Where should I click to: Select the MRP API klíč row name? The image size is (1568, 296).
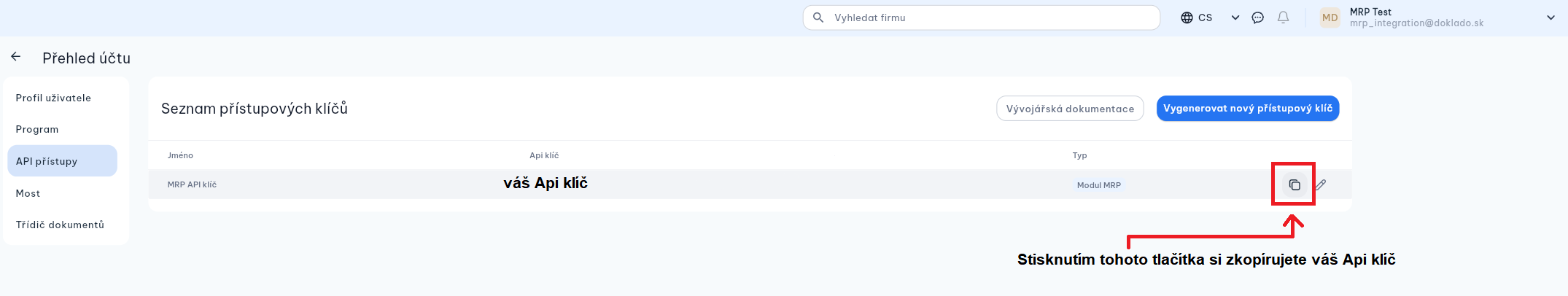(x=192, y=185)
